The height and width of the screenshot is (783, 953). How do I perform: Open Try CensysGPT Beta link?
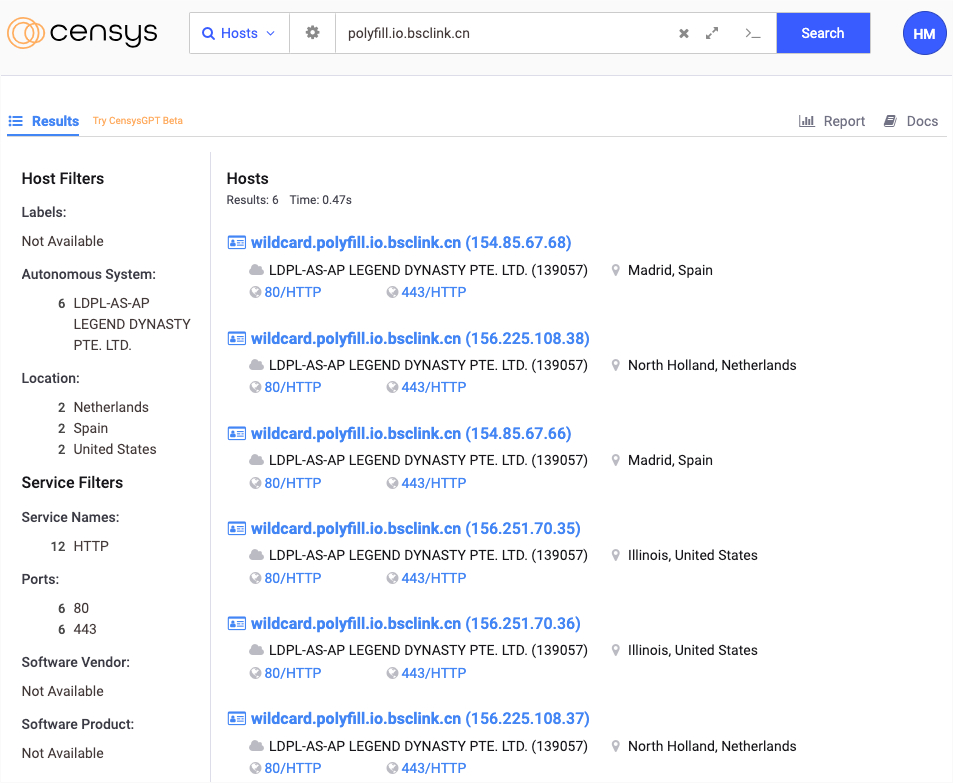(x=137, y=120)
